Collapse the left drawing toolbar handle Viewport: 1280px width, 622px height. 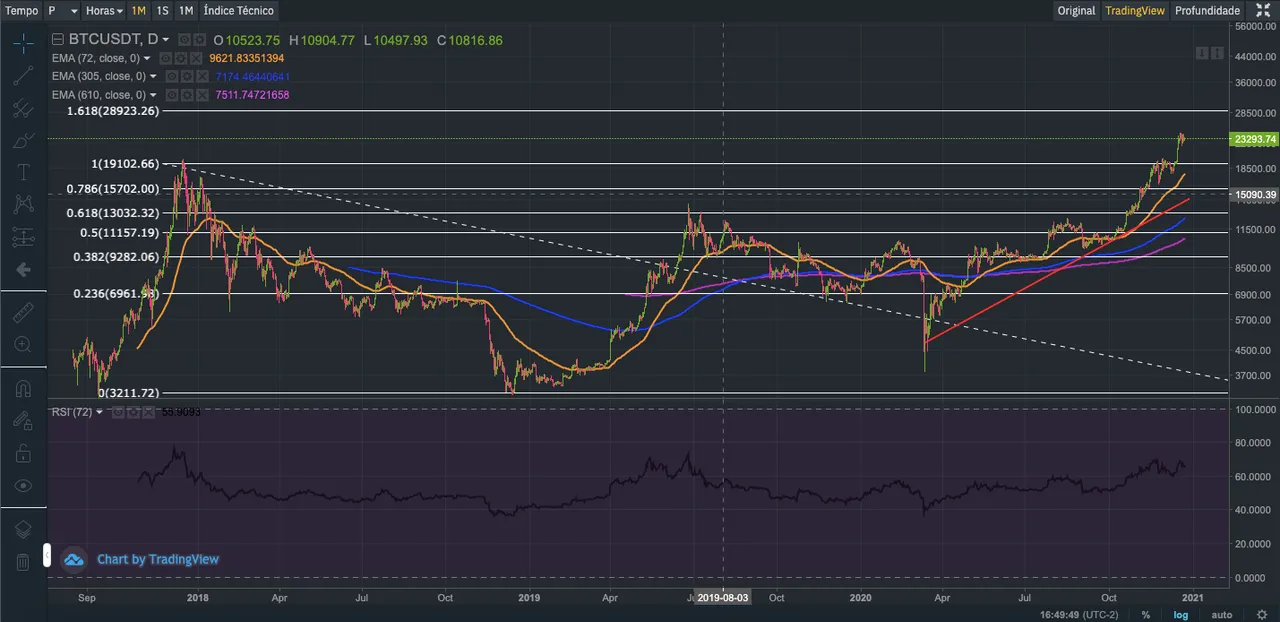46,555
